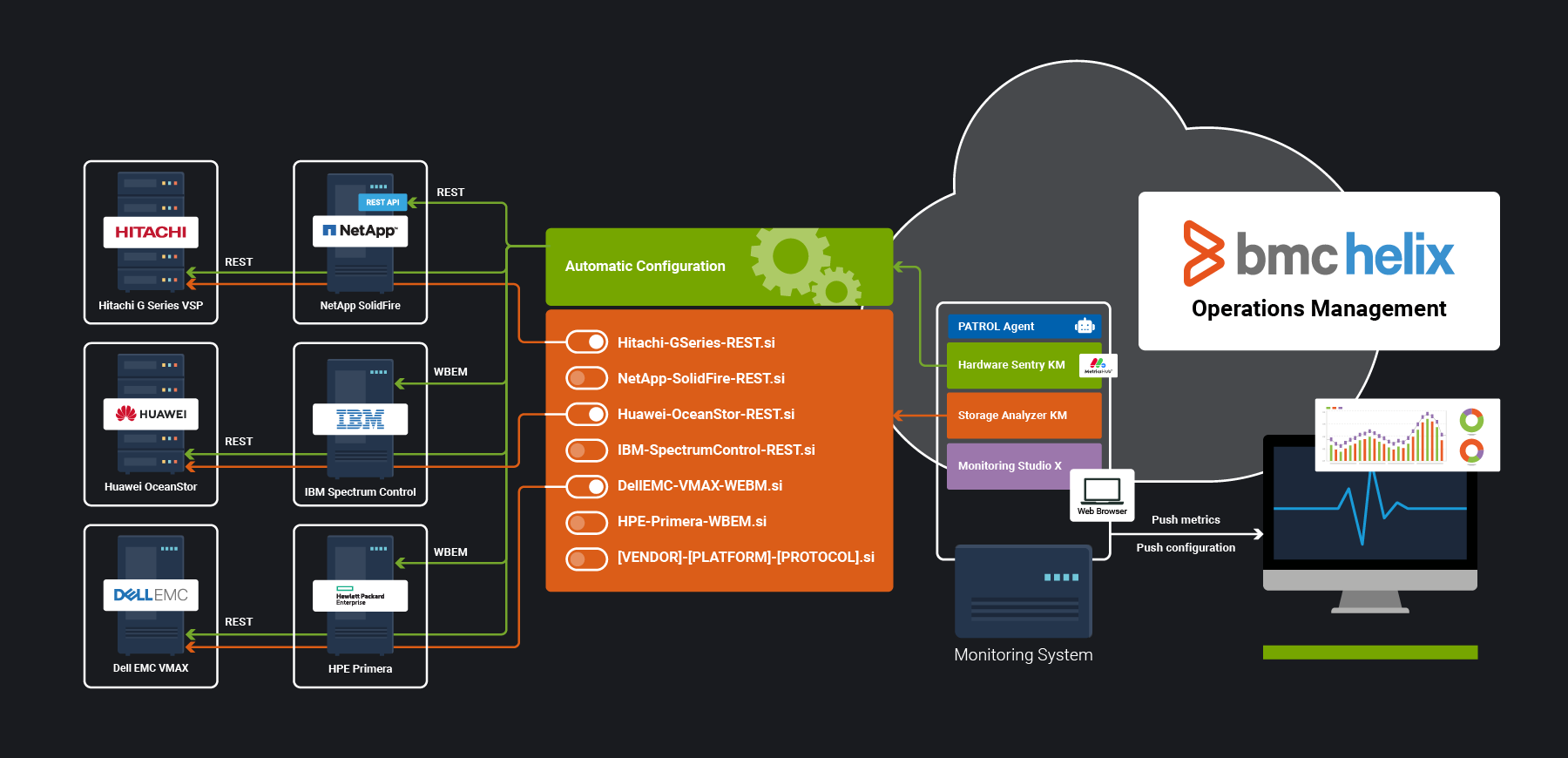Click the Hitachi G Series VSP server icon

(151, 232)
